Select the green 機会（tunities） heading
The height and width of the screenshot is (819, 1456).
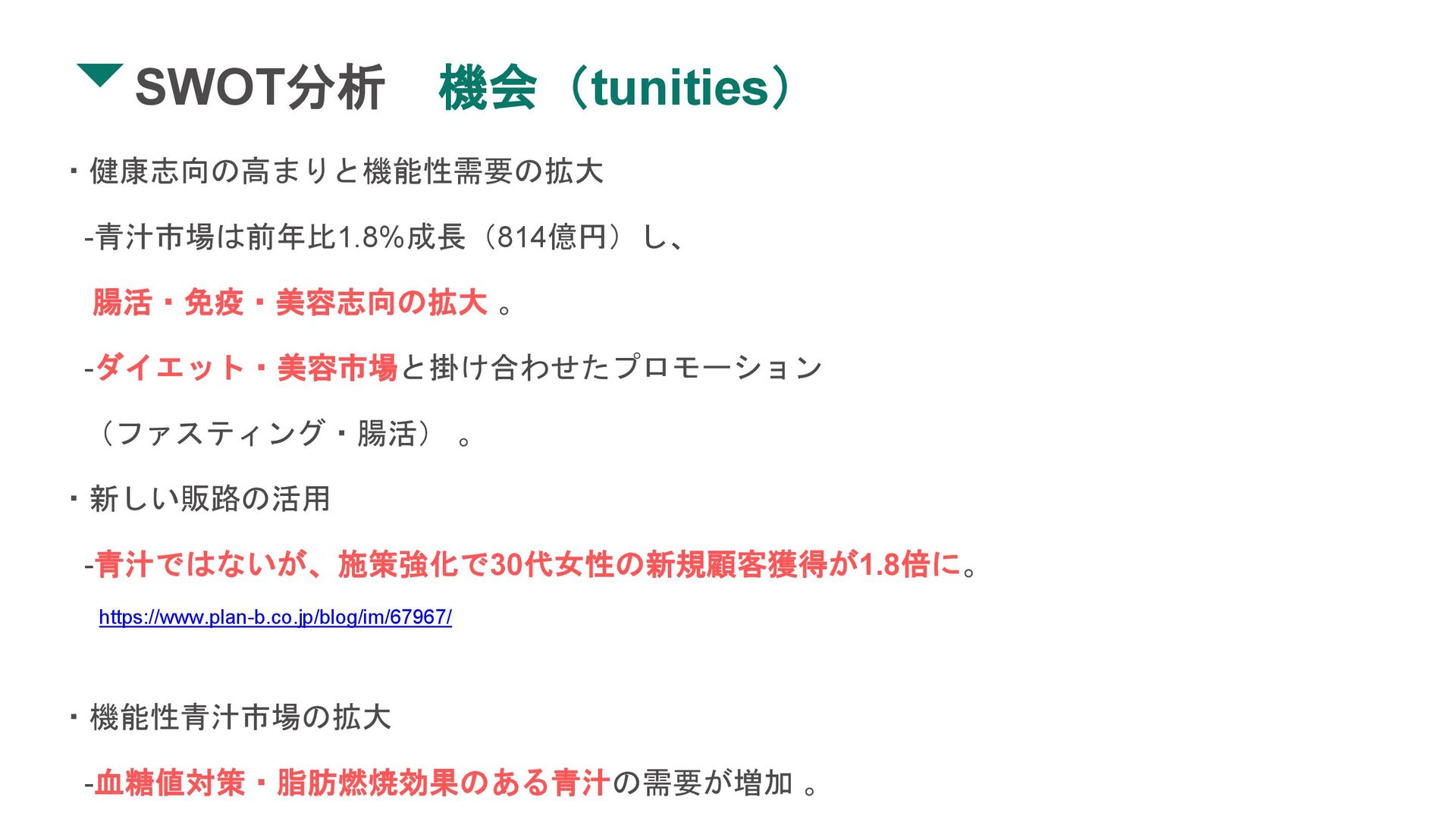(x=616, y=88)
